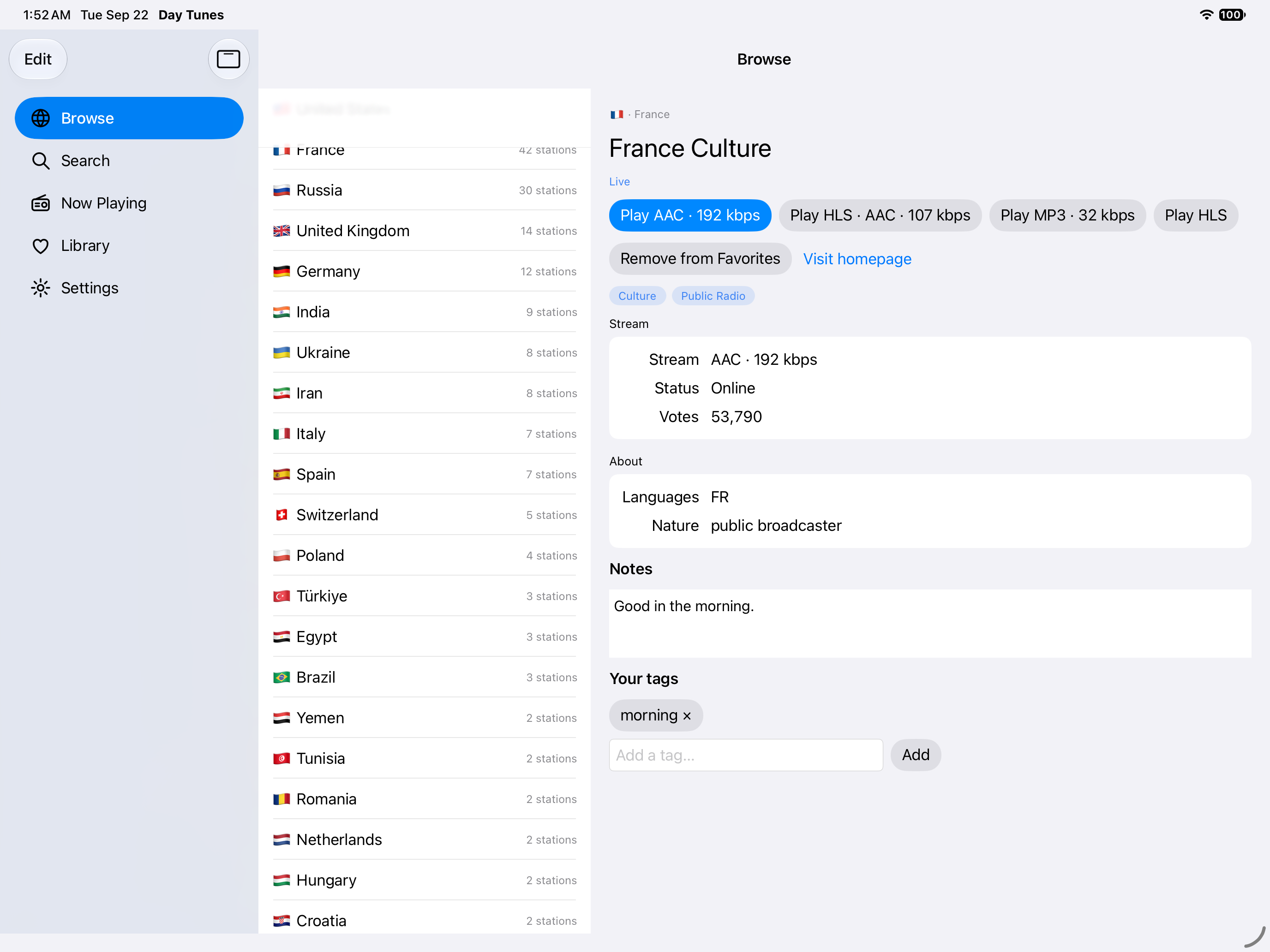Select the plain Play HLS stream

1195,215
